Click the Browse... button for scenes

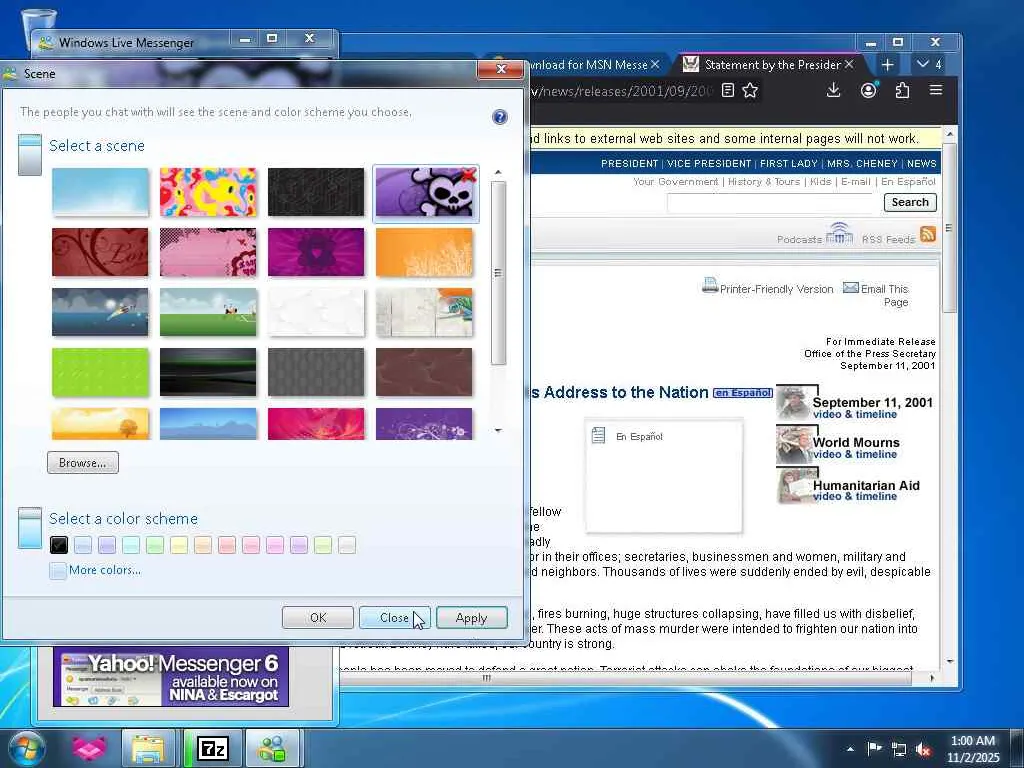(x=82, y=462)
